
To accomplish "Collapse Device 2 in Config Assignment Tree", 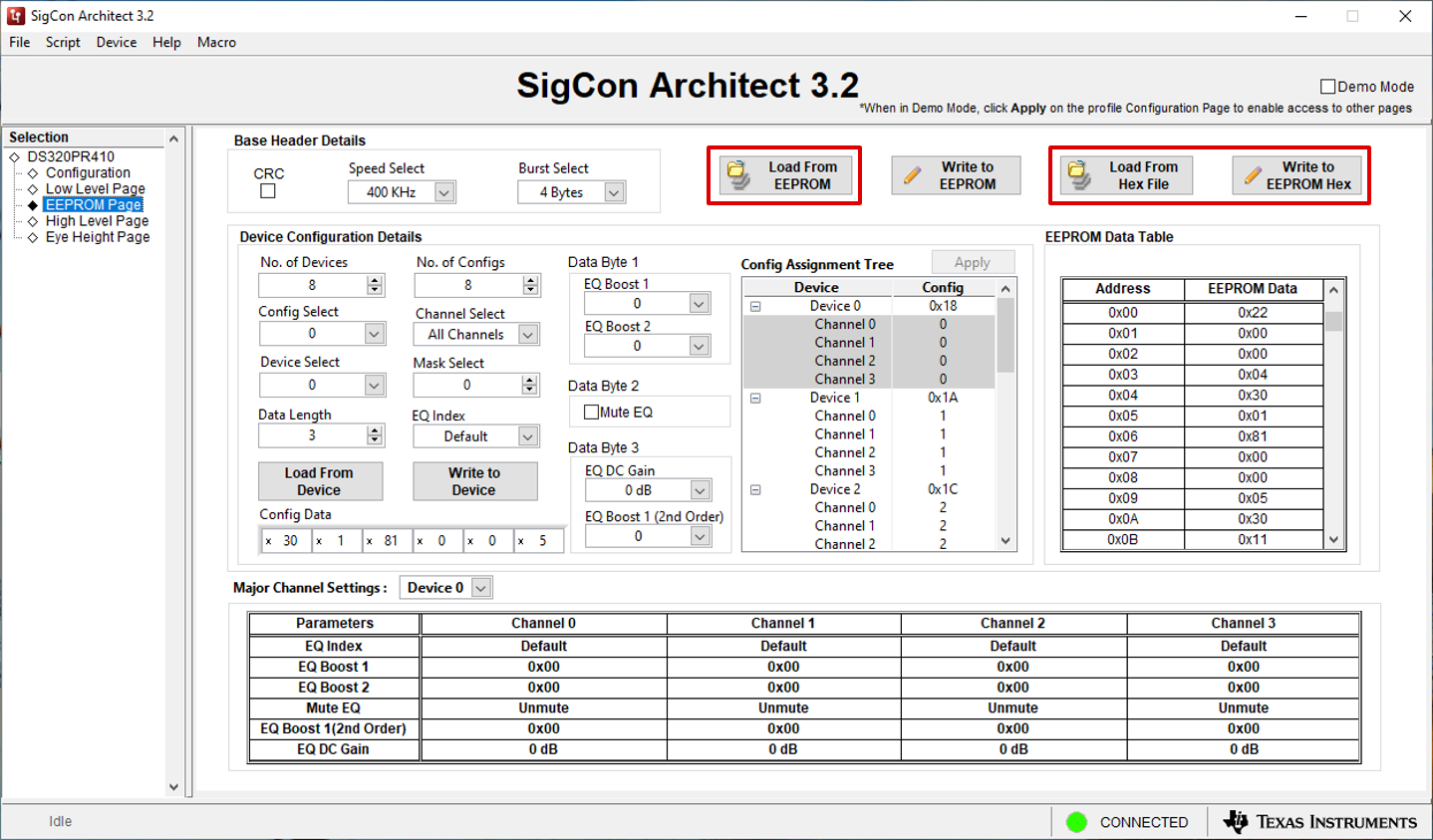I will coord(755,489).
